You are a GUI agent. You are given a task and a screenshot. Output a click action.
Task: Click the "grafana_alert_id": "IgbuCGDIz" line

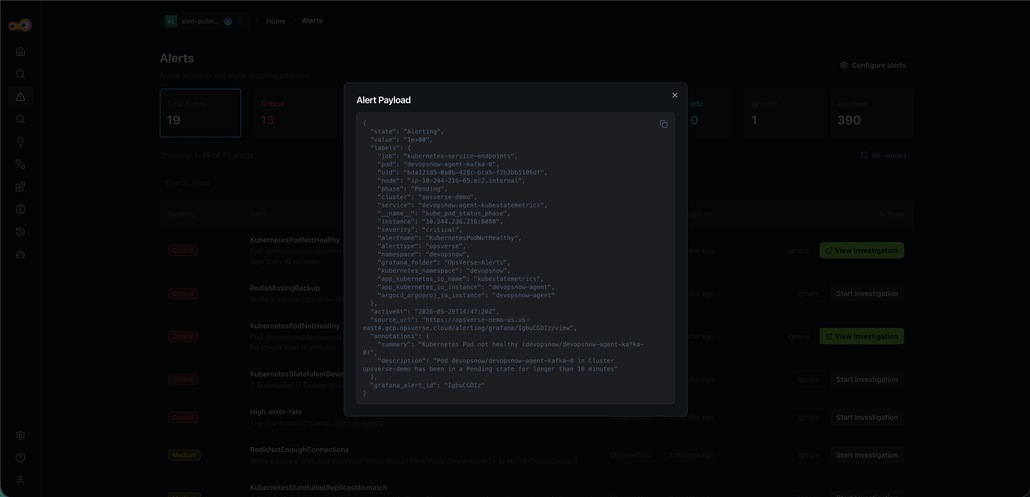point(427,385)
